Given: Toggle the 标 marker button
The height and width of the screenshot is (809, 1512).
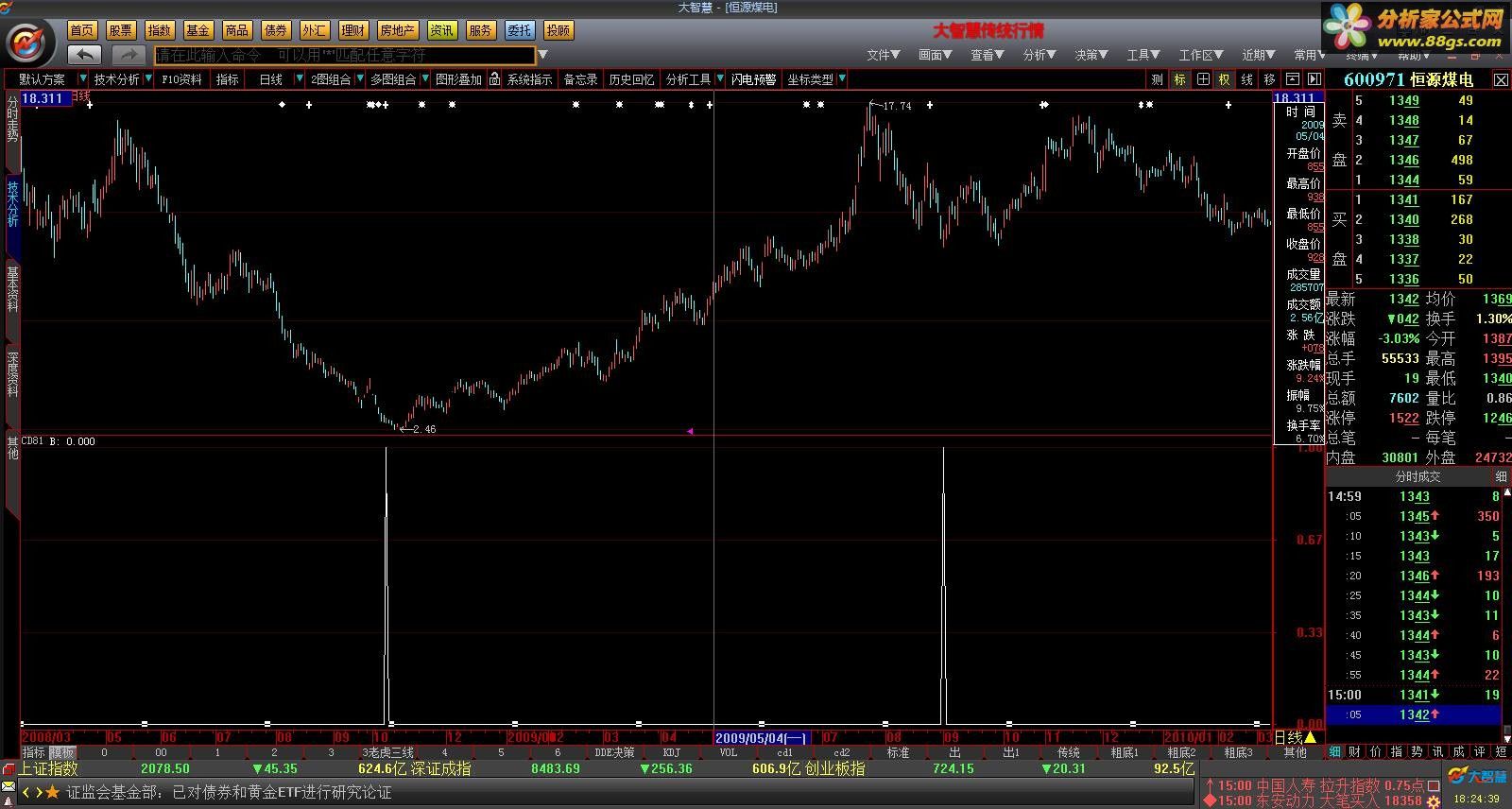Looking at the screenshot, I should 1179,79.
